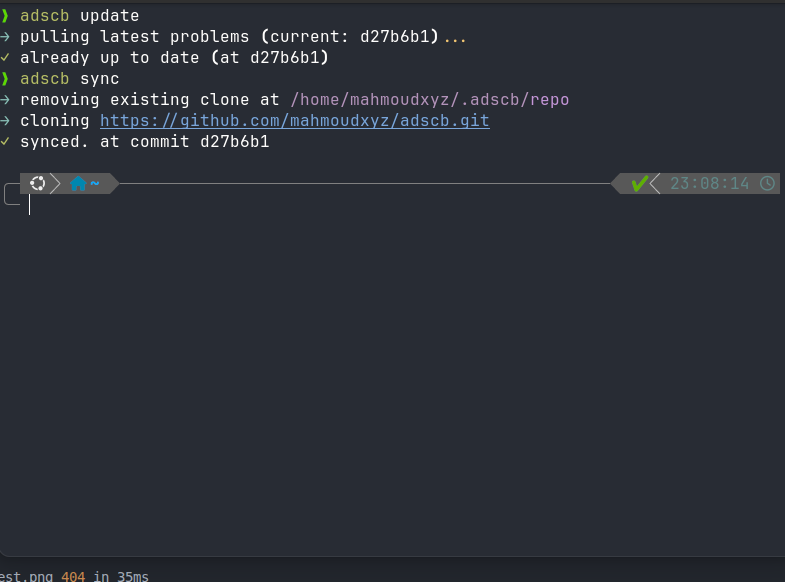Viewport: 785px width, 582px height.
Task: Click the orange 404 status code at the bottom
Action: (x=73, y=576)
